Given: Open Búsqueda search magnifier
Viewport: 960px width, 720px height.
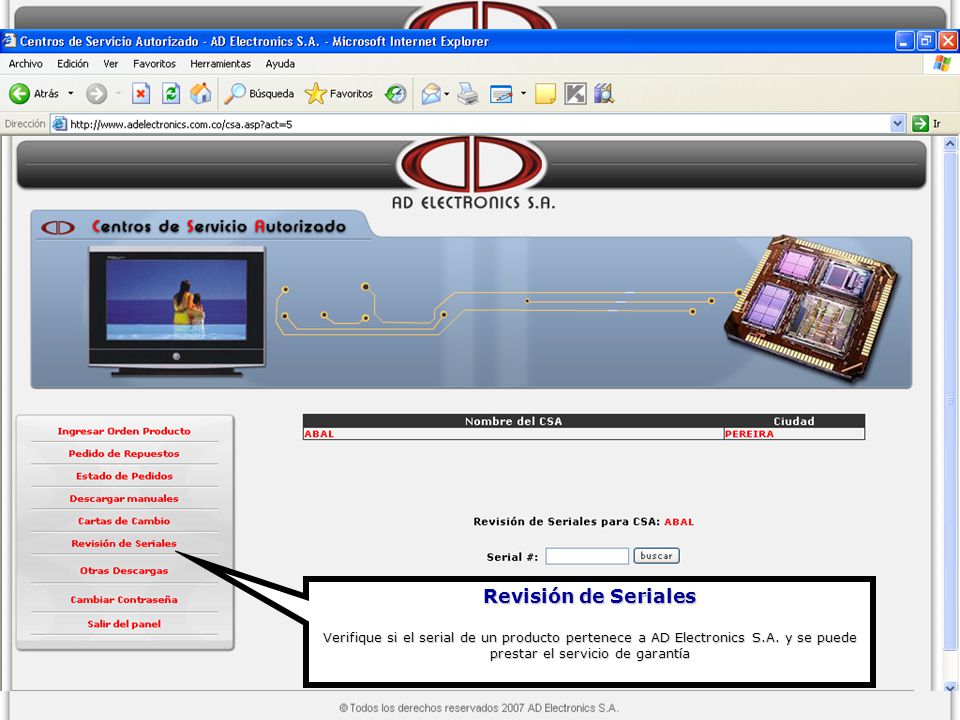Looking at the screenshot, I should (x=234, y=94).
